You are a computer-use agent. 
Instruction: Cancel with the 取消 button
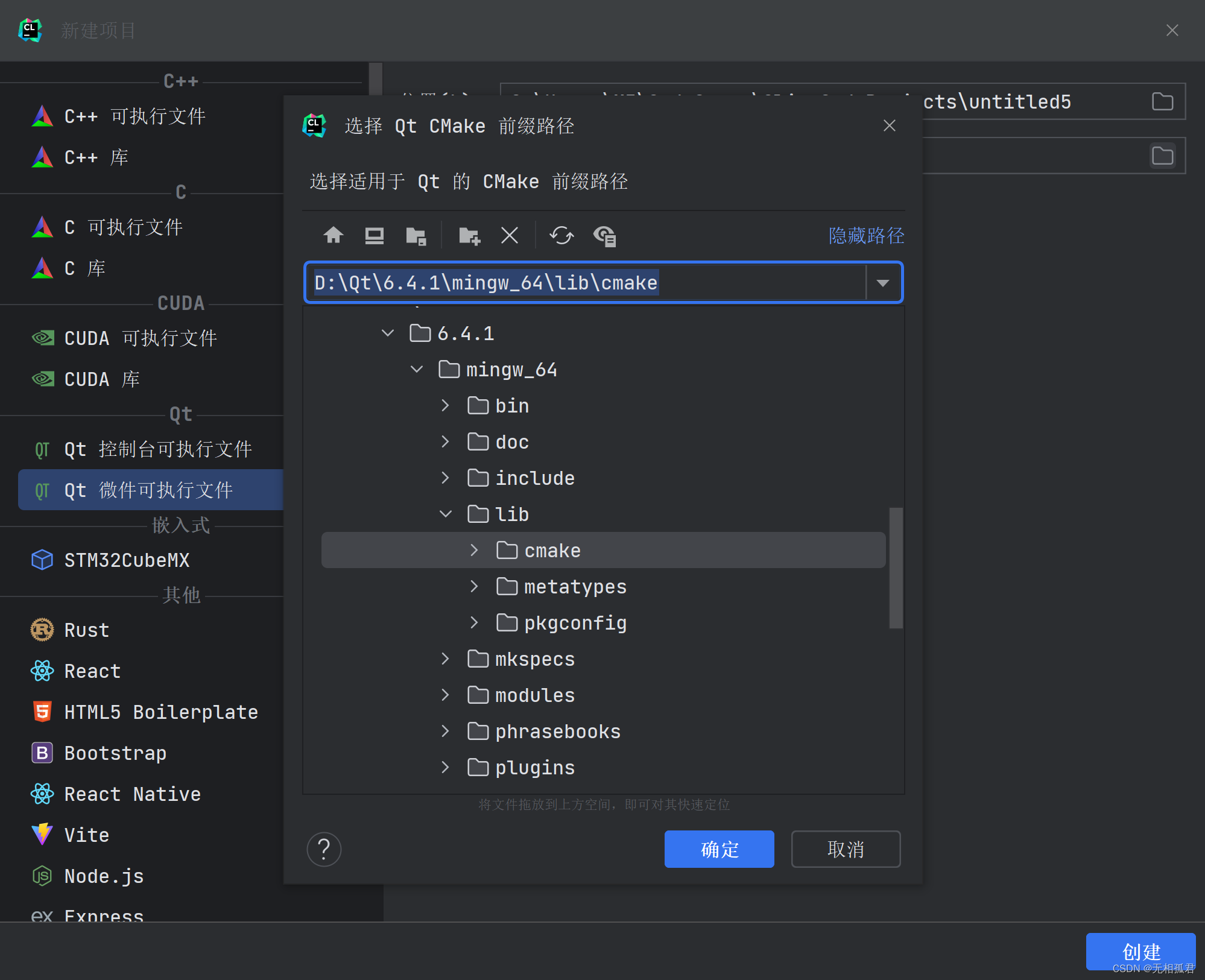point(846,849)
